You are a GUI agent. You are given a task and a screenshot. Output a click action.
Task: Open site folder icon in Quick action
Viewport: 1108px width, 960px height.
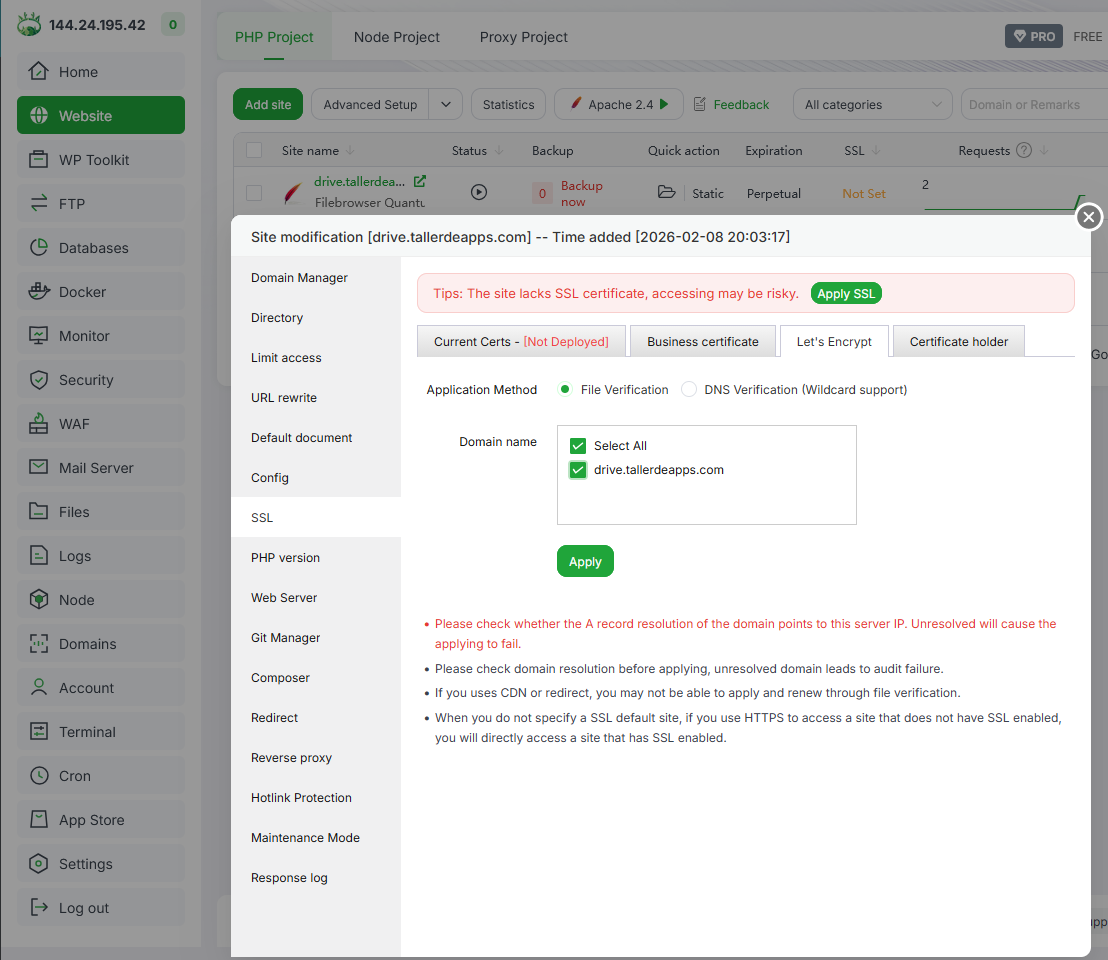click(666, 193)
